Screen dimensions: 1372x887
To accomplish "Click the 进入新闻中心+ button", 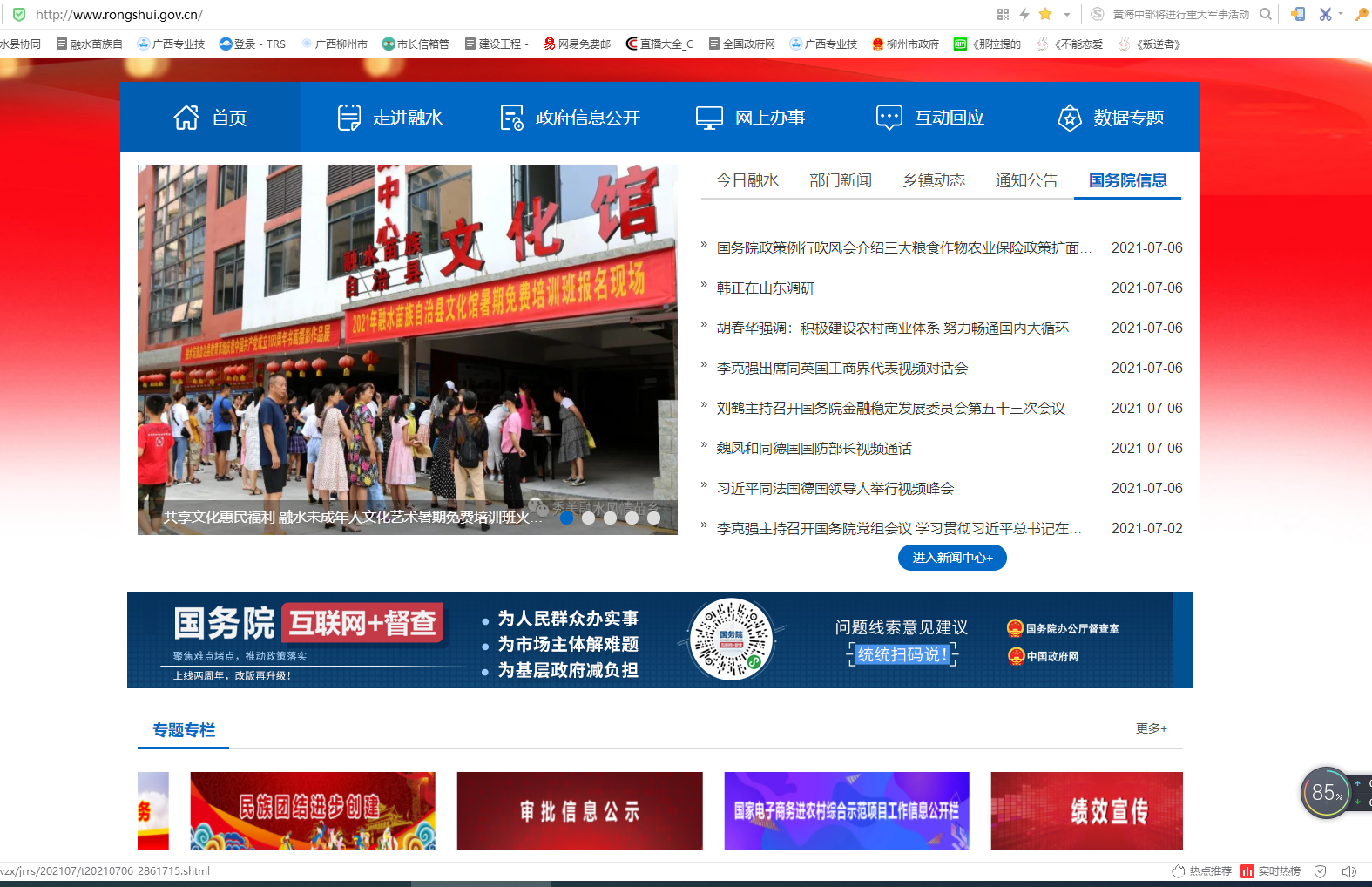I will point(952,558).
